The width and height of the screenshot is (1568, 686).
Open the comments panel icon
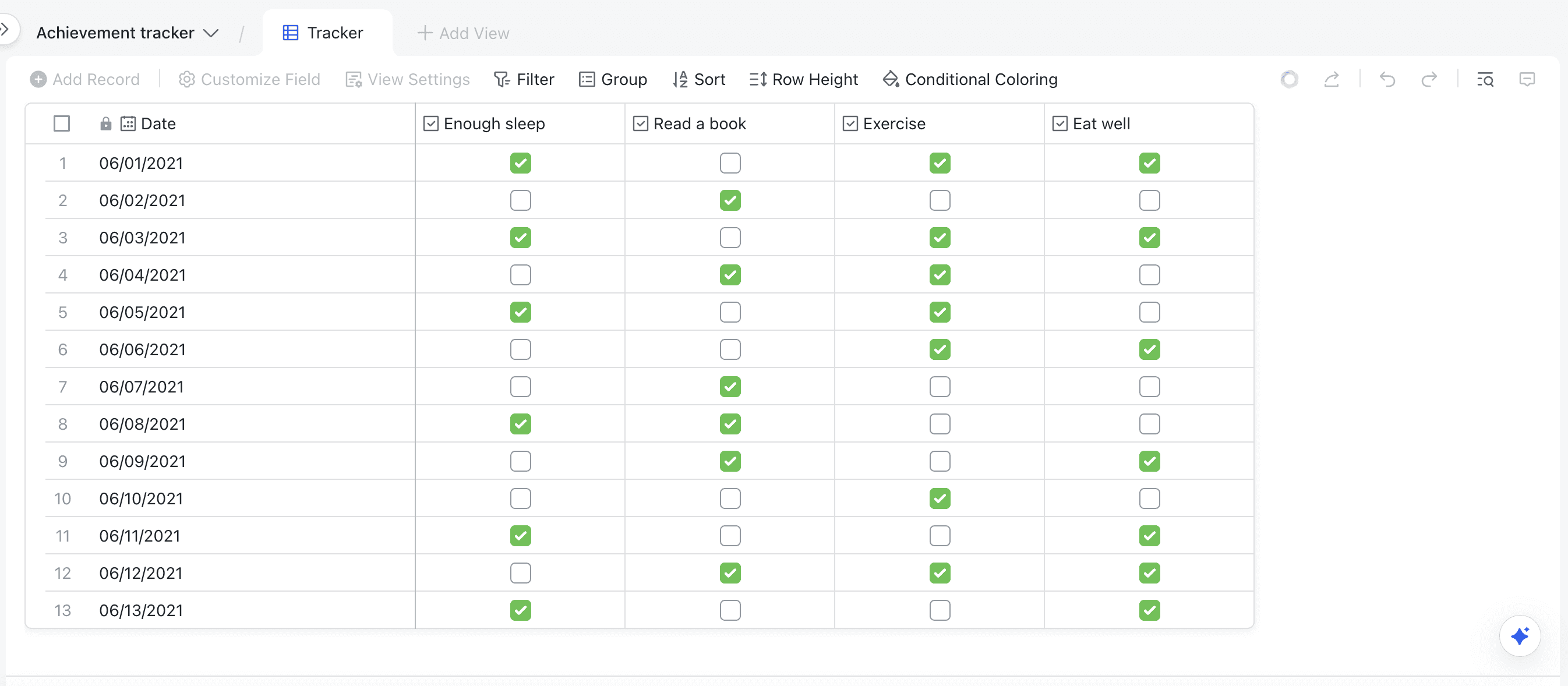1527,79
